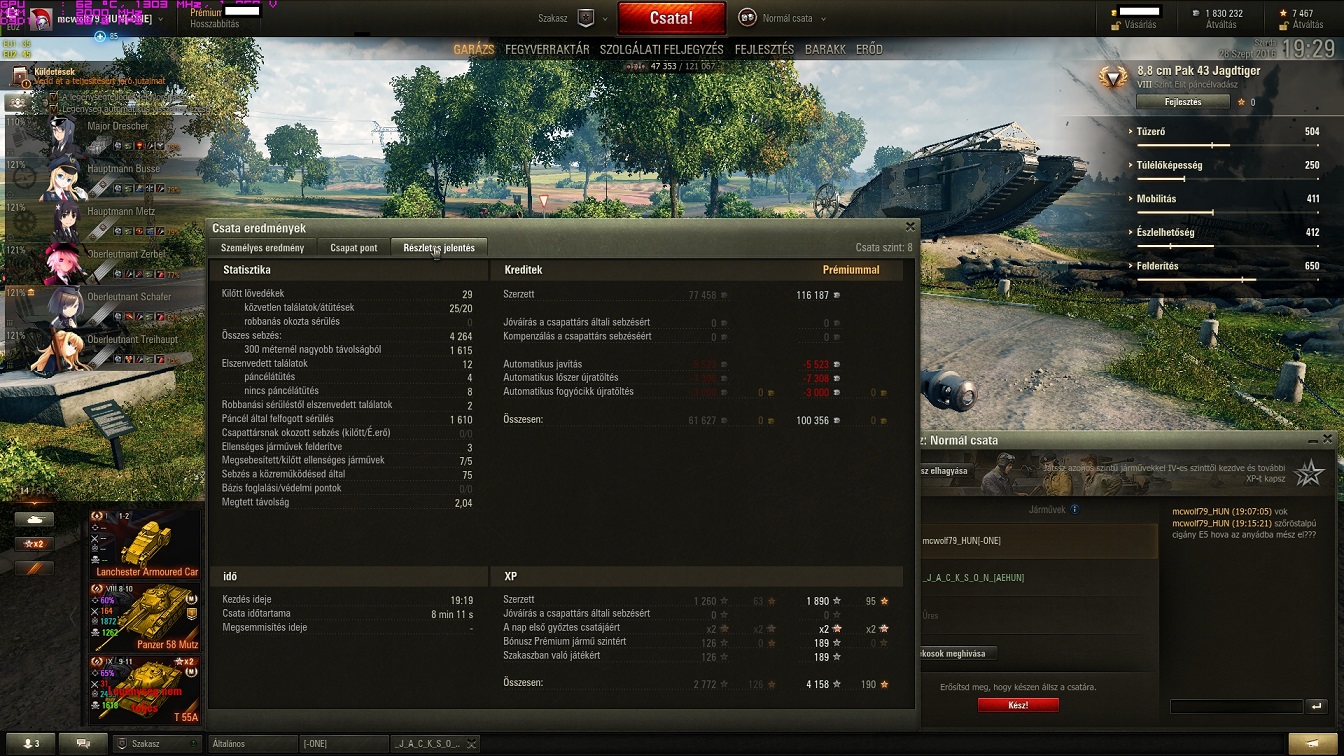The image size is (1344, 756).
Task: Expand the Tüzerő stat section
Action: 1224,131
